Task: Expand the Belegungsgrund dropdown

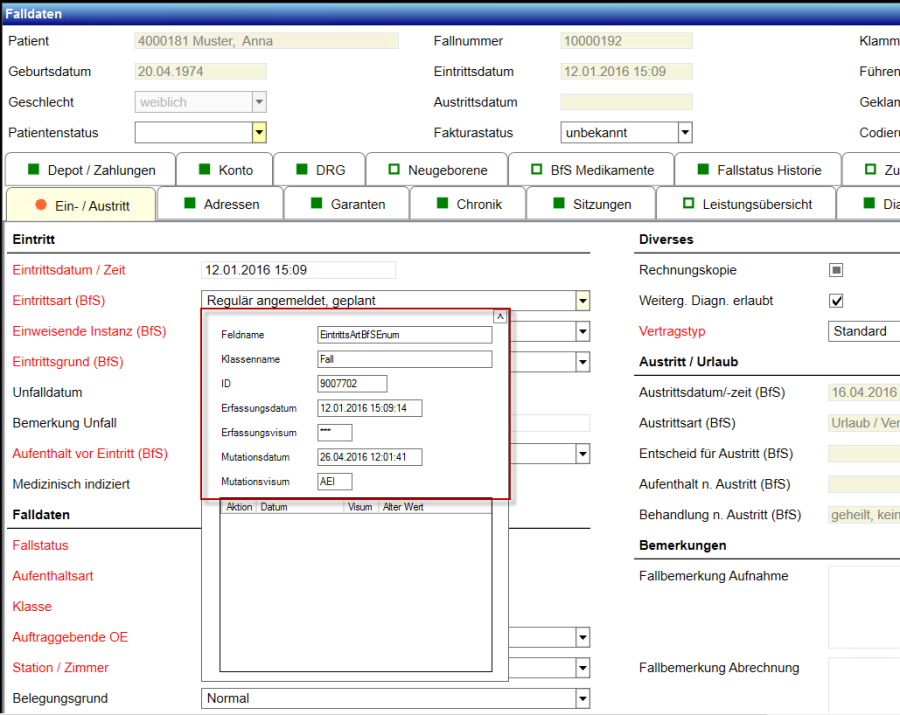Action: coord(582,698)
